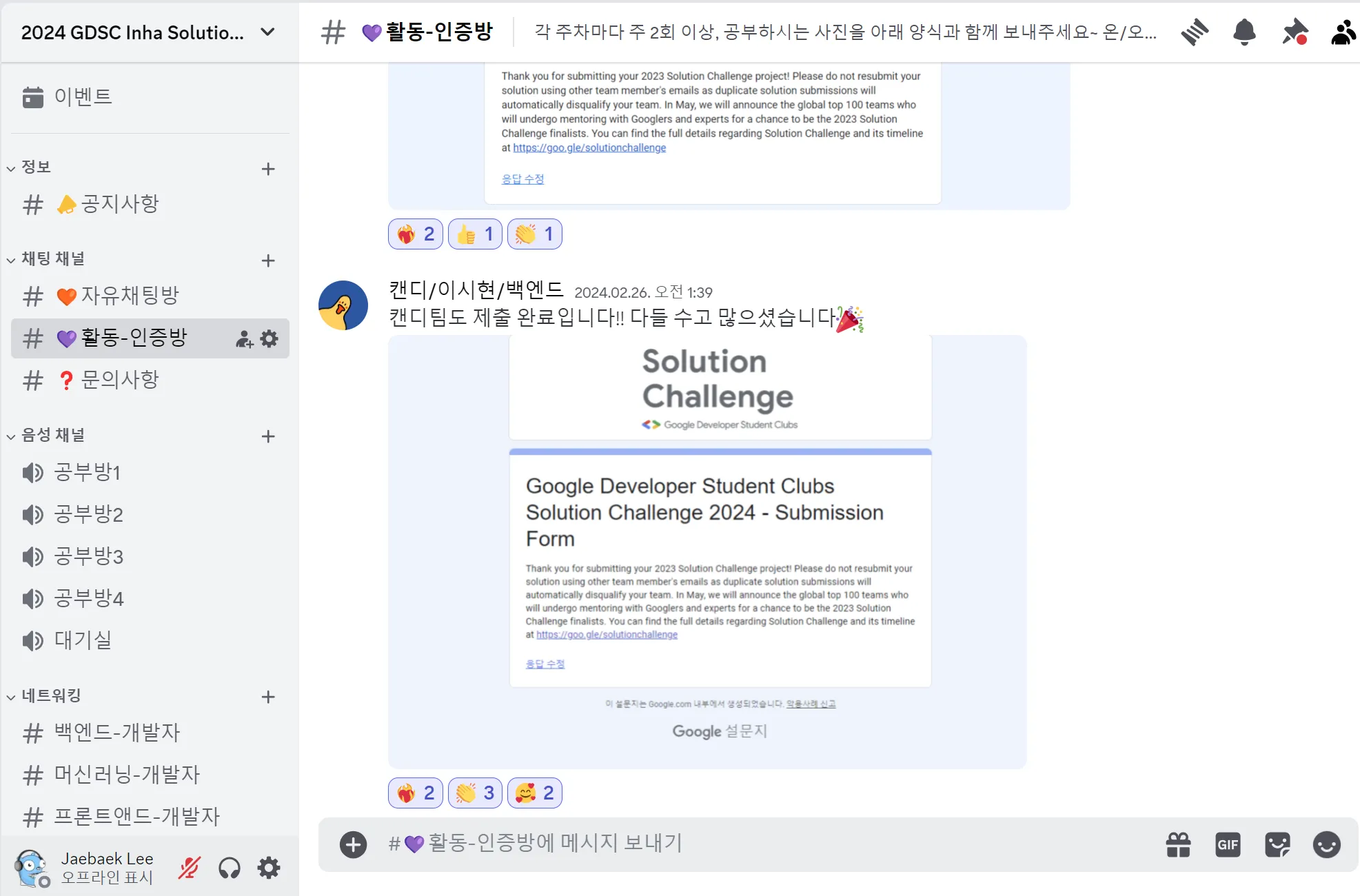Open the Threads icon in channel header
The image size is (1360, 896).
1195,32
